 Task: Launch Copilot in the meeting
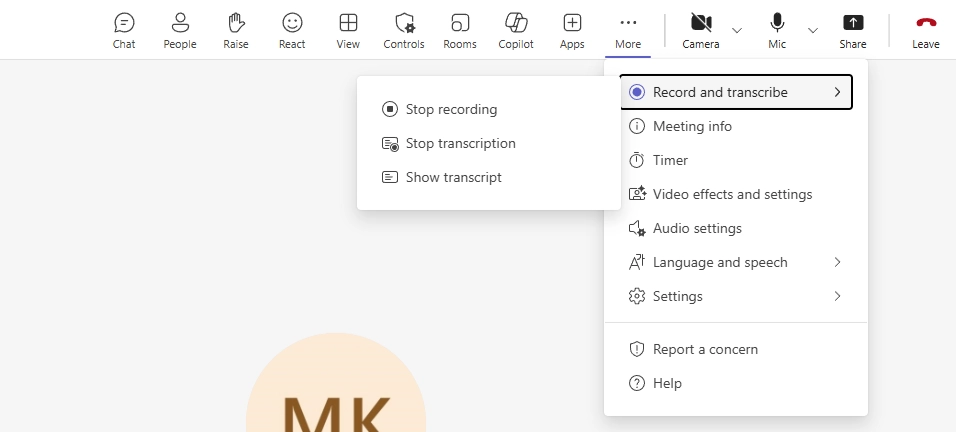[516, 30]
